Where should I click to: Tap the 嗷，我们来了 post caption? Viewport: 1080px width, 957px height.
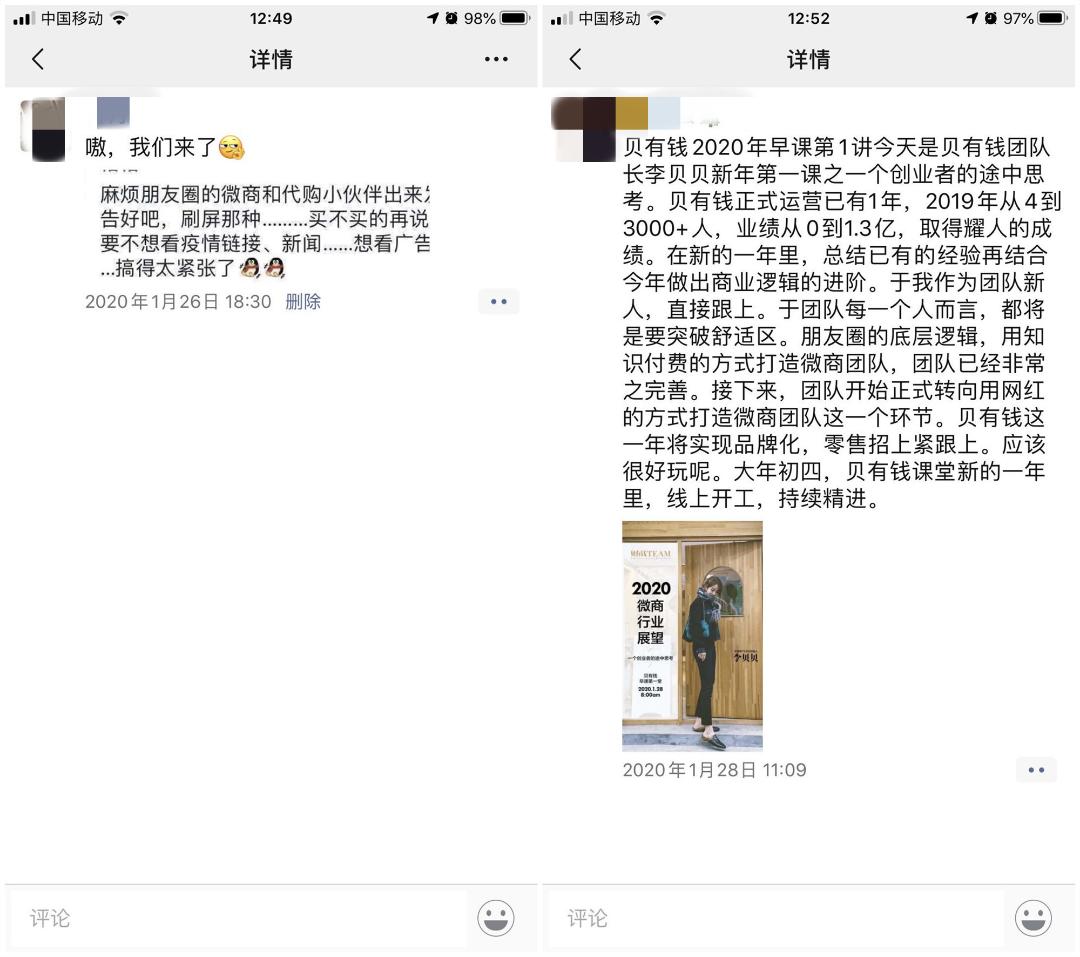pyautogui.click(x=165, y=147)
